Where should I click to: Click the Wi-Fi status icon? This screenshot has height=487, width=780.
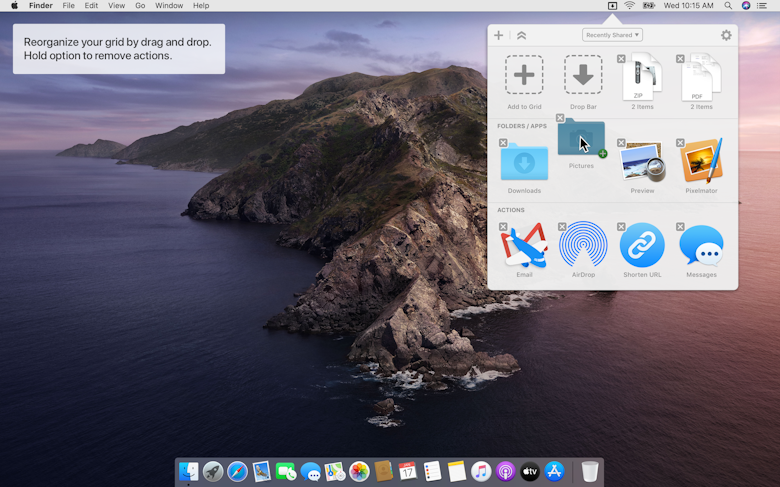pos(629,5)
